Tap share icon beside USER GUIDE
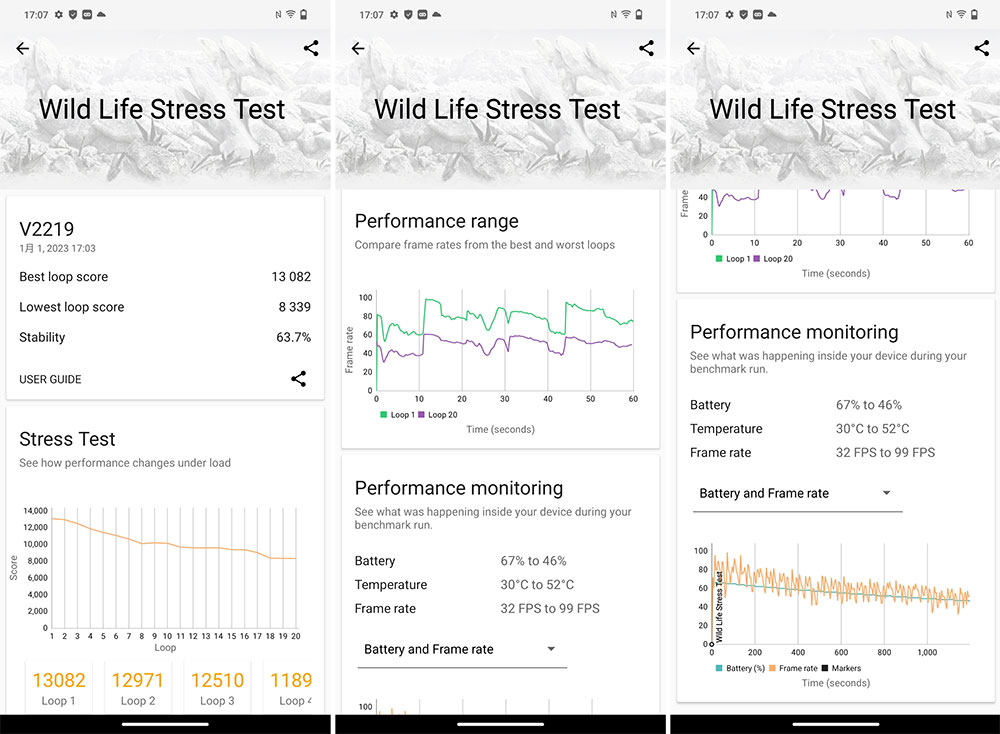Image resolution: width=1000 pixels, height=734 pixels. [x=298, y=379]
